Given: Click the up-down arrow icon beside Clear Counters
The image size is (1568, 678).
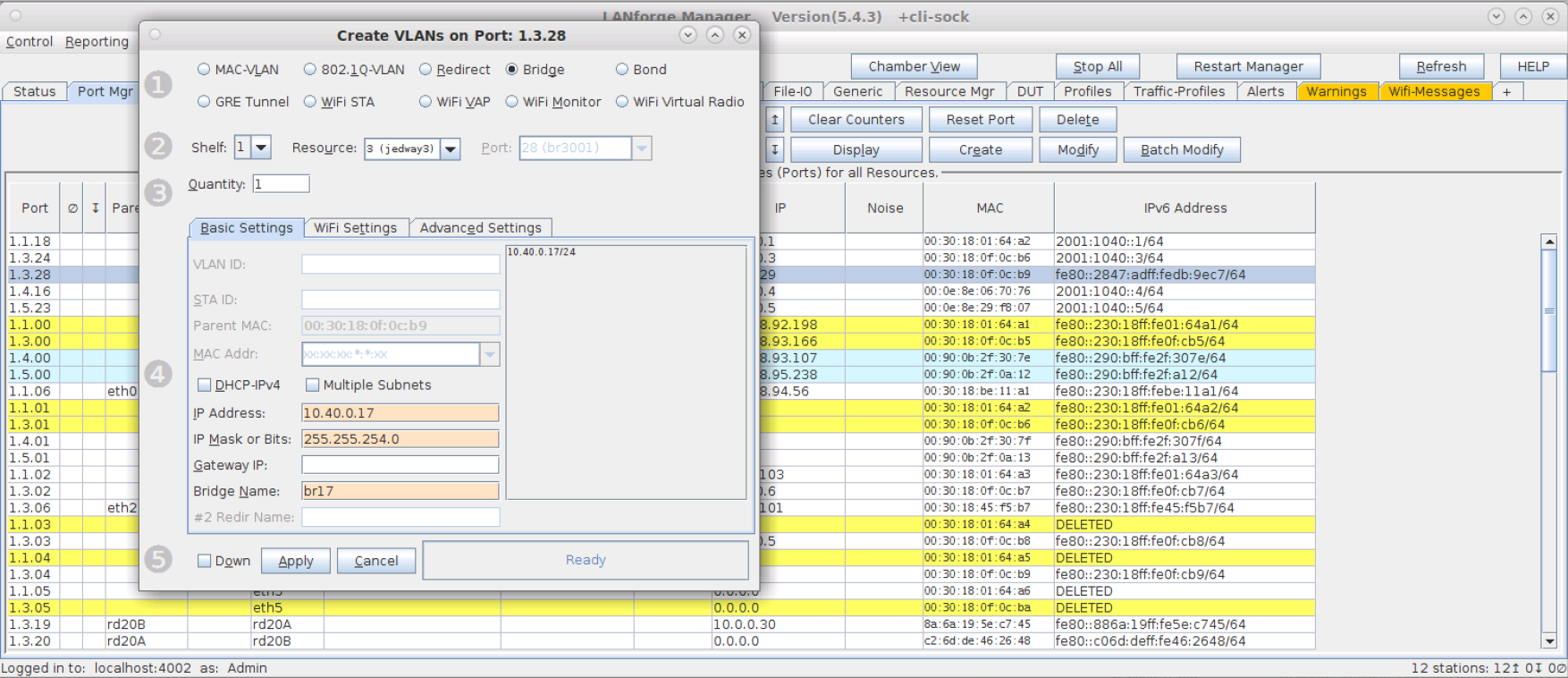Looking at the screenshot, I should tap(775, 120).
